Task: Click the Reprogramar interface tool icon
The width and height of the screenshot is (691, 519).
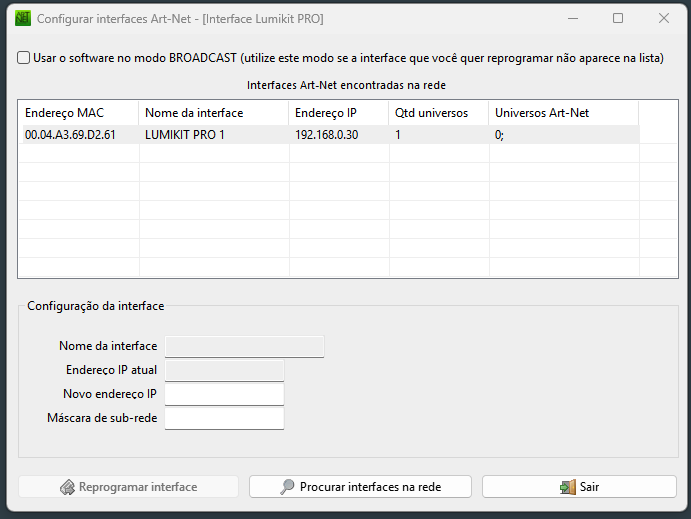Action: [67, 487]
